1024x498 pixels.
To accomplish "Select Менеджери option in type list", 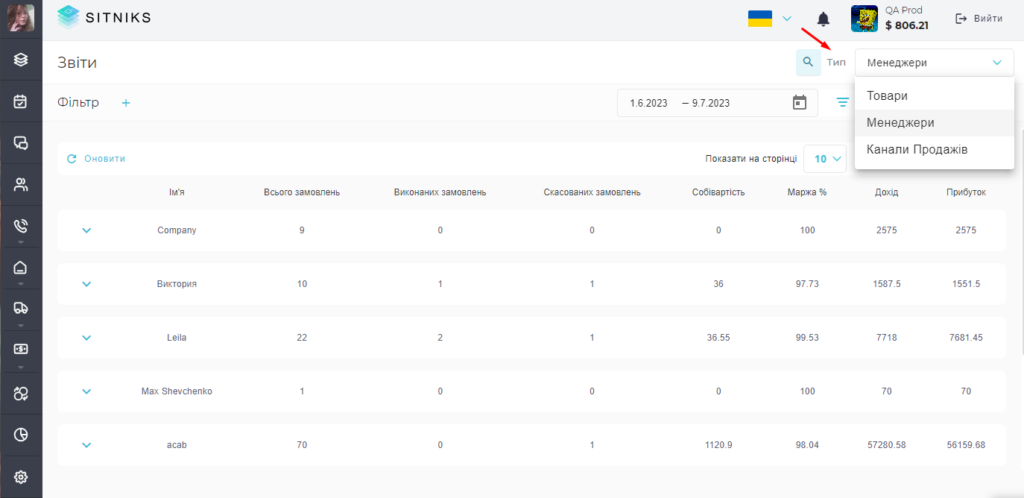I will tap(934, 123).
